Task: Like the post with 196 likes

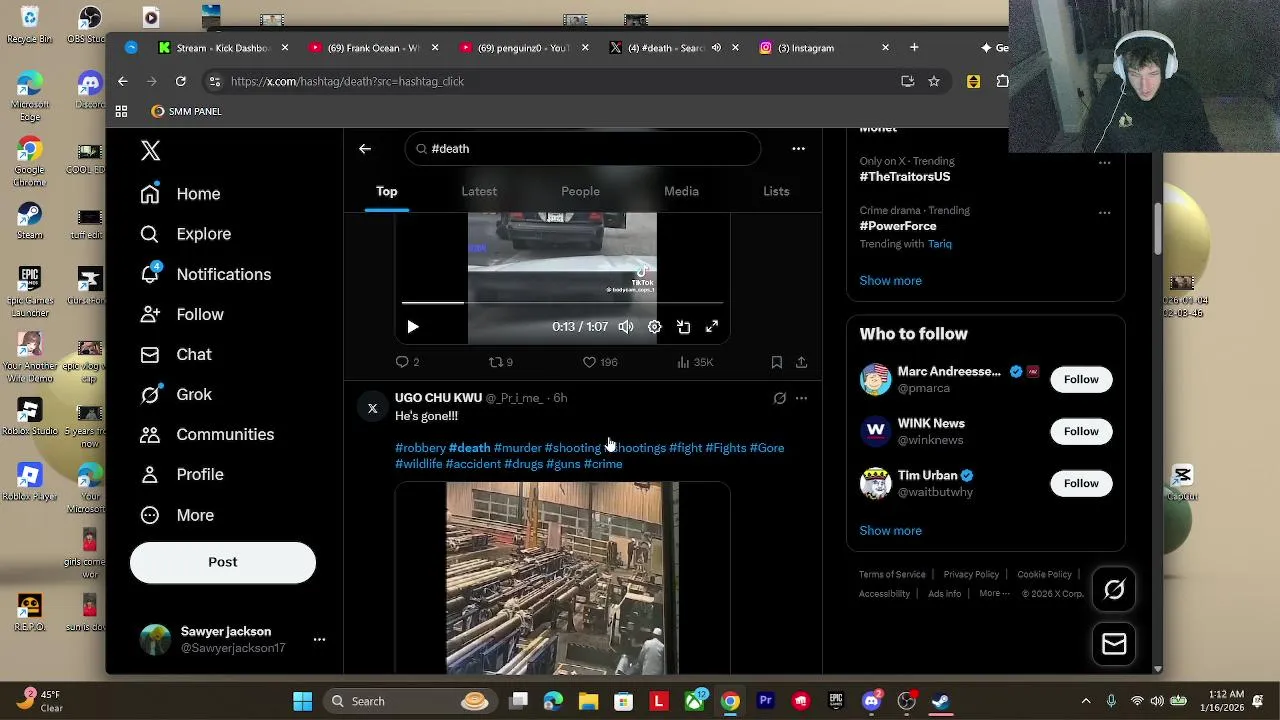Action: [x=600, y=362]
